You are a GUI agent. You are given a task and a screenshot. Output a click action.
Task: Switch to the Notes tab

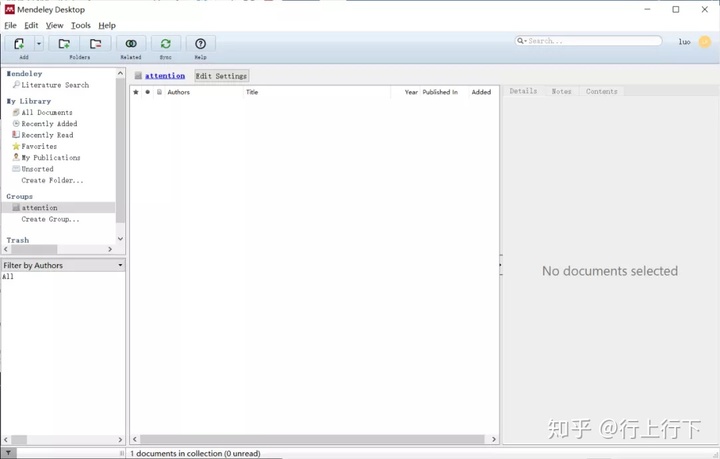point(561,91)
